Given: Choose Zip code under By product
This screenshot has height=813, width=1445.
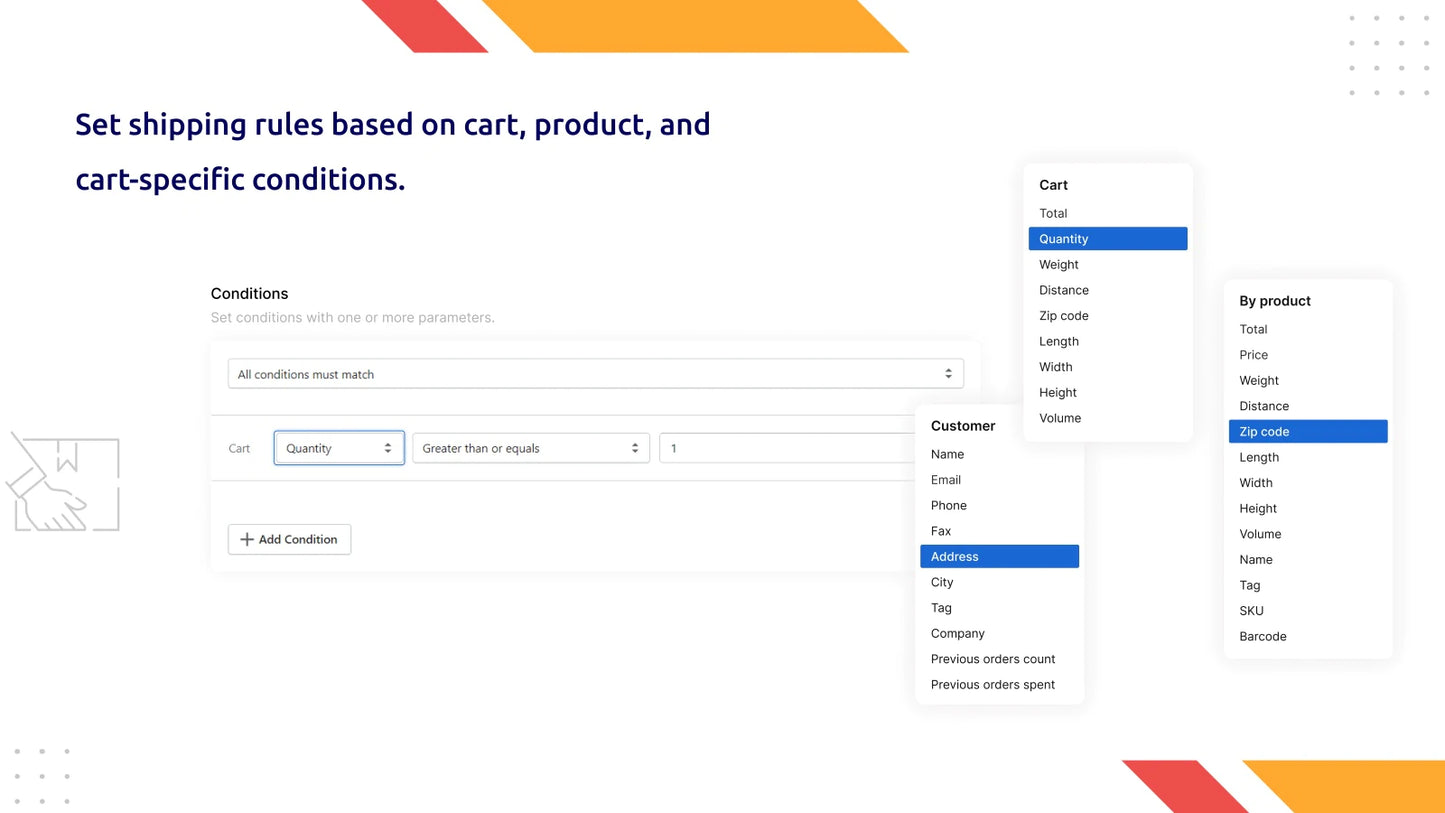Looking at the screenshot, I should (x=1263, y=431).
